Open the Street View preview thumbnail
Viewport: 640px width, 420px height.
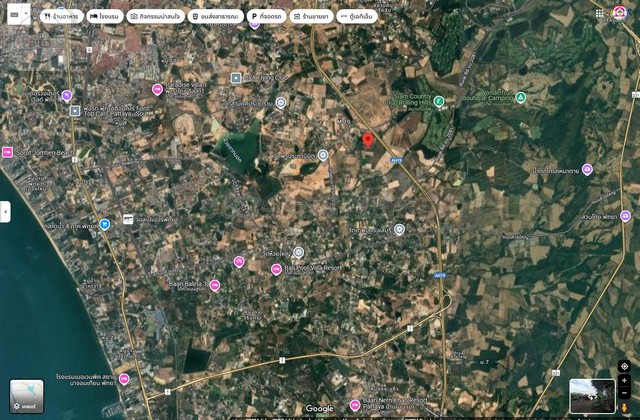[592, 396]
